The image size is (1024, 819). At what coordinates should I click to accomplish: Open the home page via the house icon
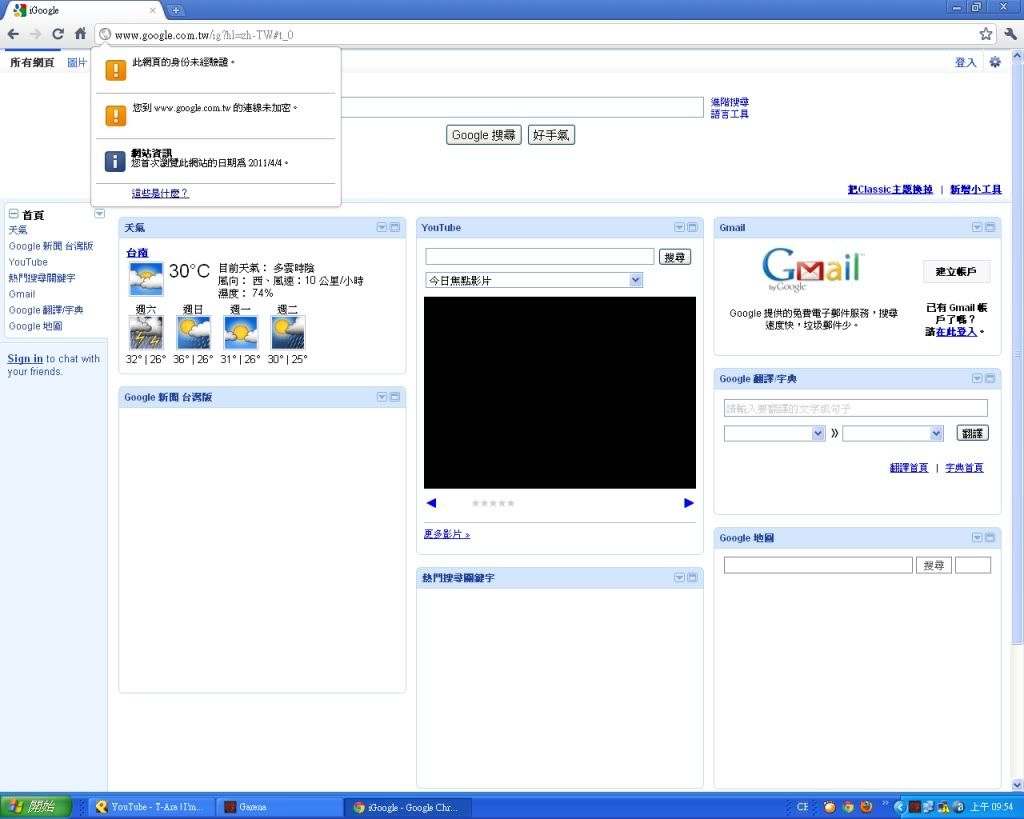click(80, 34)
